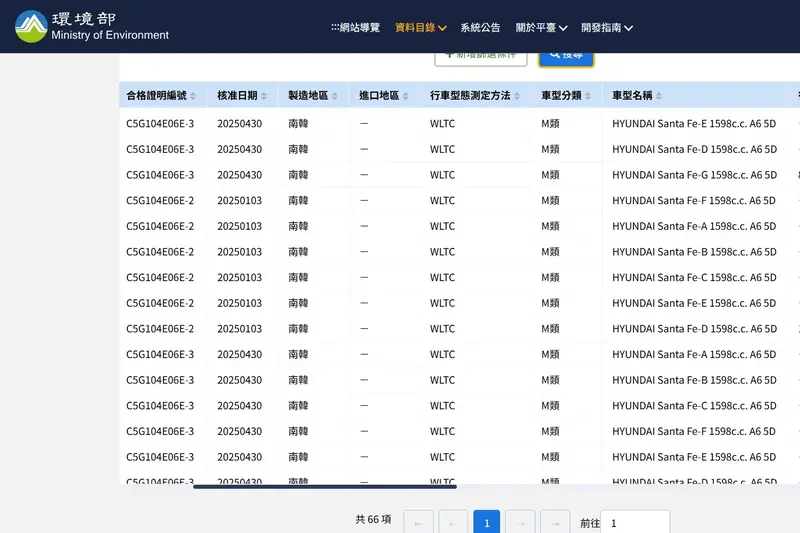The height and width of the screenshot is (533, 800).
Task: Click the 核准日期 column header text
Action: tap(237, 95)
